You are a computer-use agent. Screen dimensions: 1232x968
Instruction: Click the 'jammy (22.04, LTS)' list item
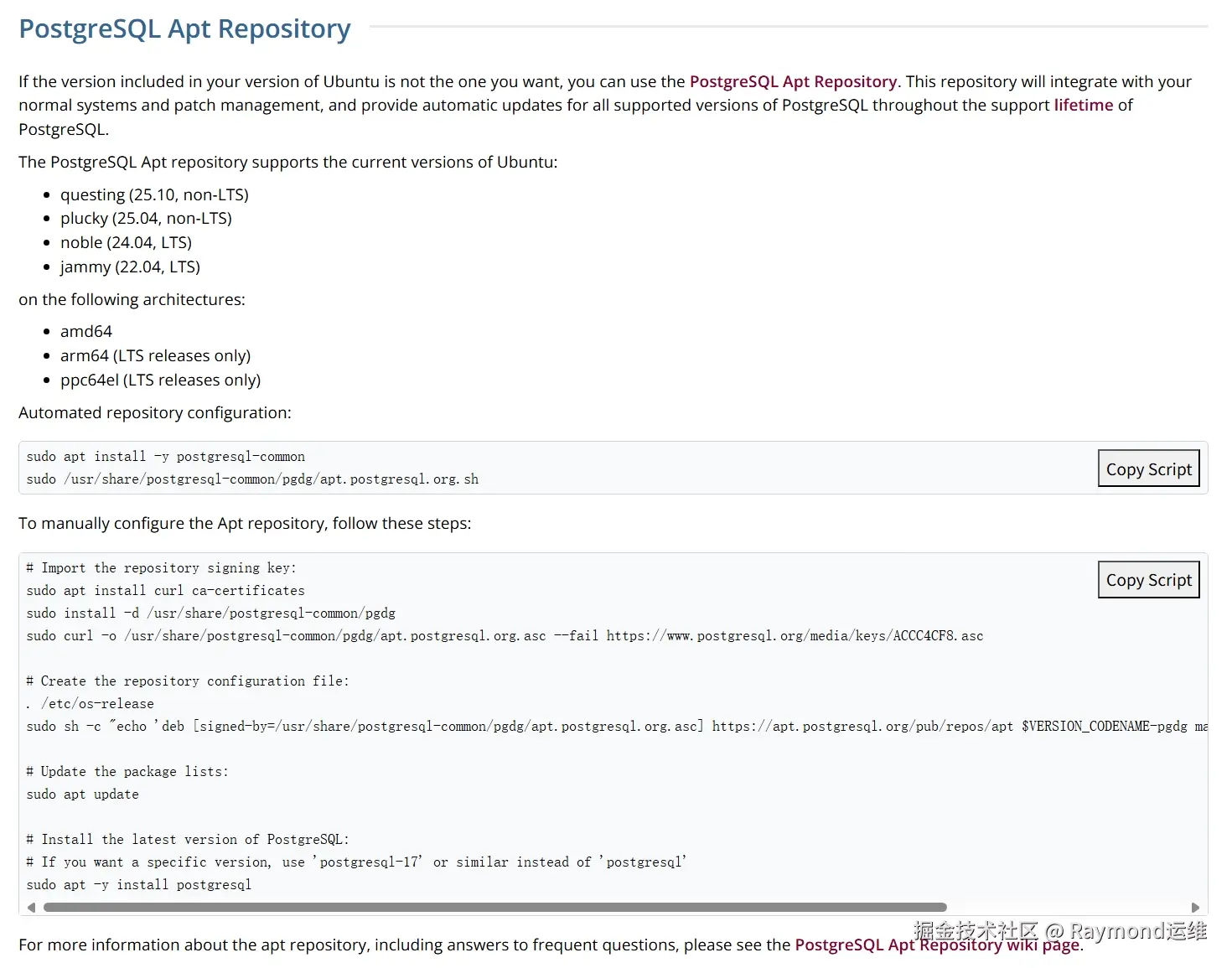click(x=130, y=267)
